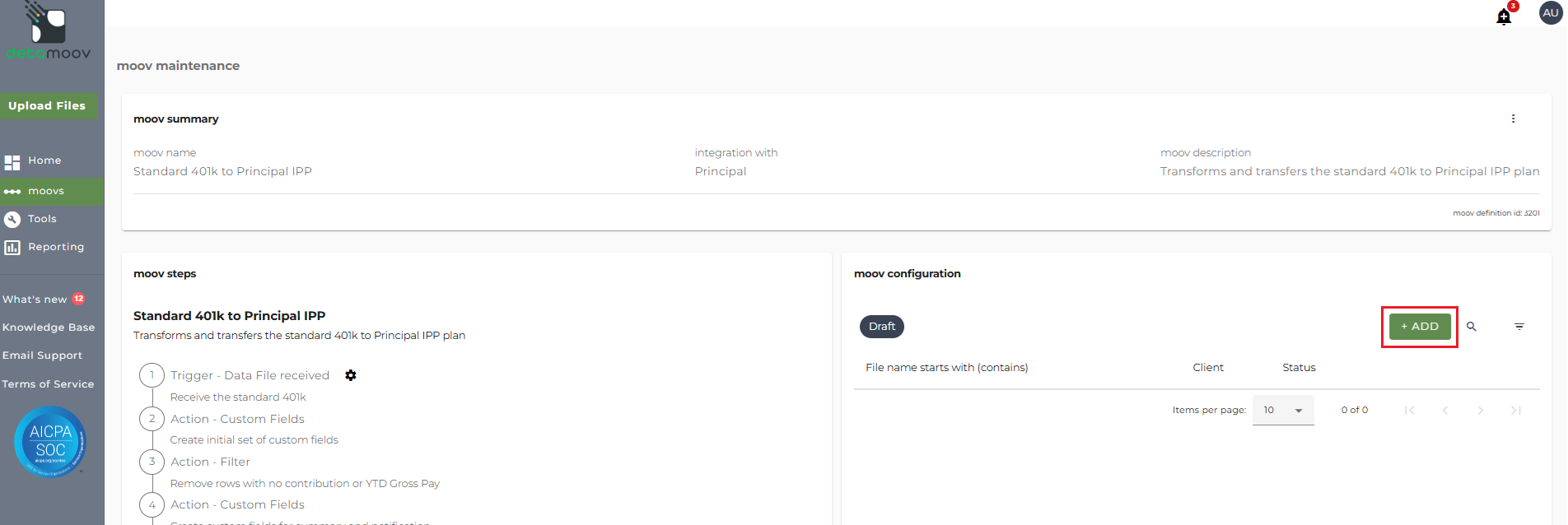Click Create initial set of custom fields

tap(254, 440)
